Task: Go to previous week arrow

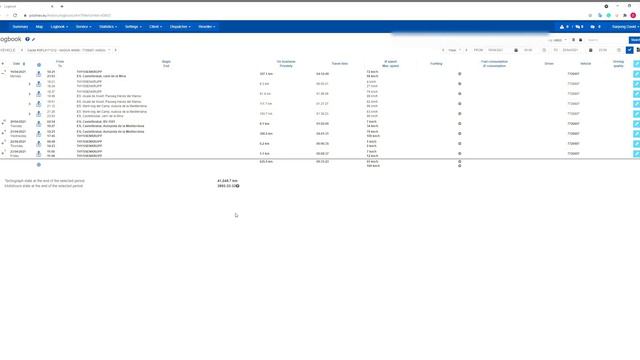Action: pos(443,50)
